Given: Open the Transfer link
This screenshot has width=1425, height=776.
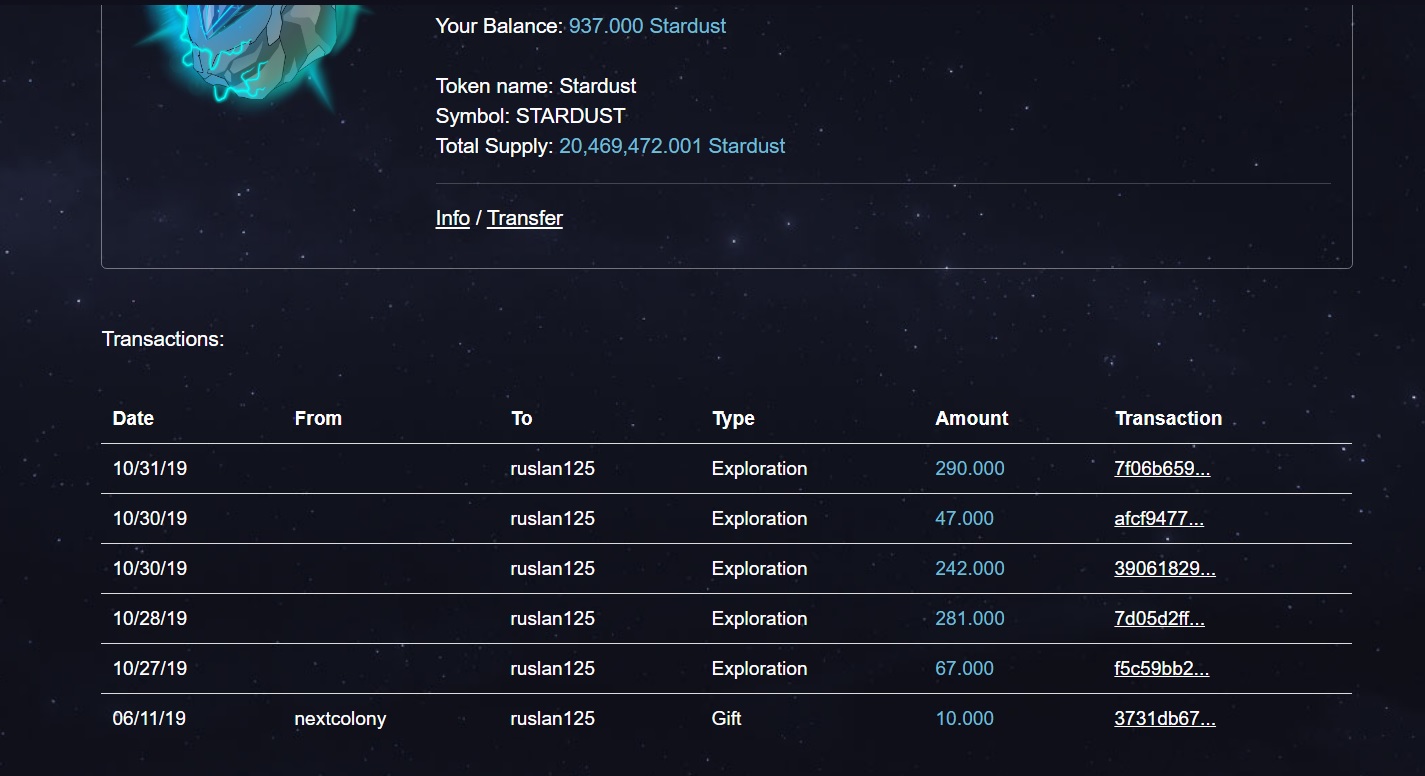Looking at the screenshot, I should (x=525, y=218).
